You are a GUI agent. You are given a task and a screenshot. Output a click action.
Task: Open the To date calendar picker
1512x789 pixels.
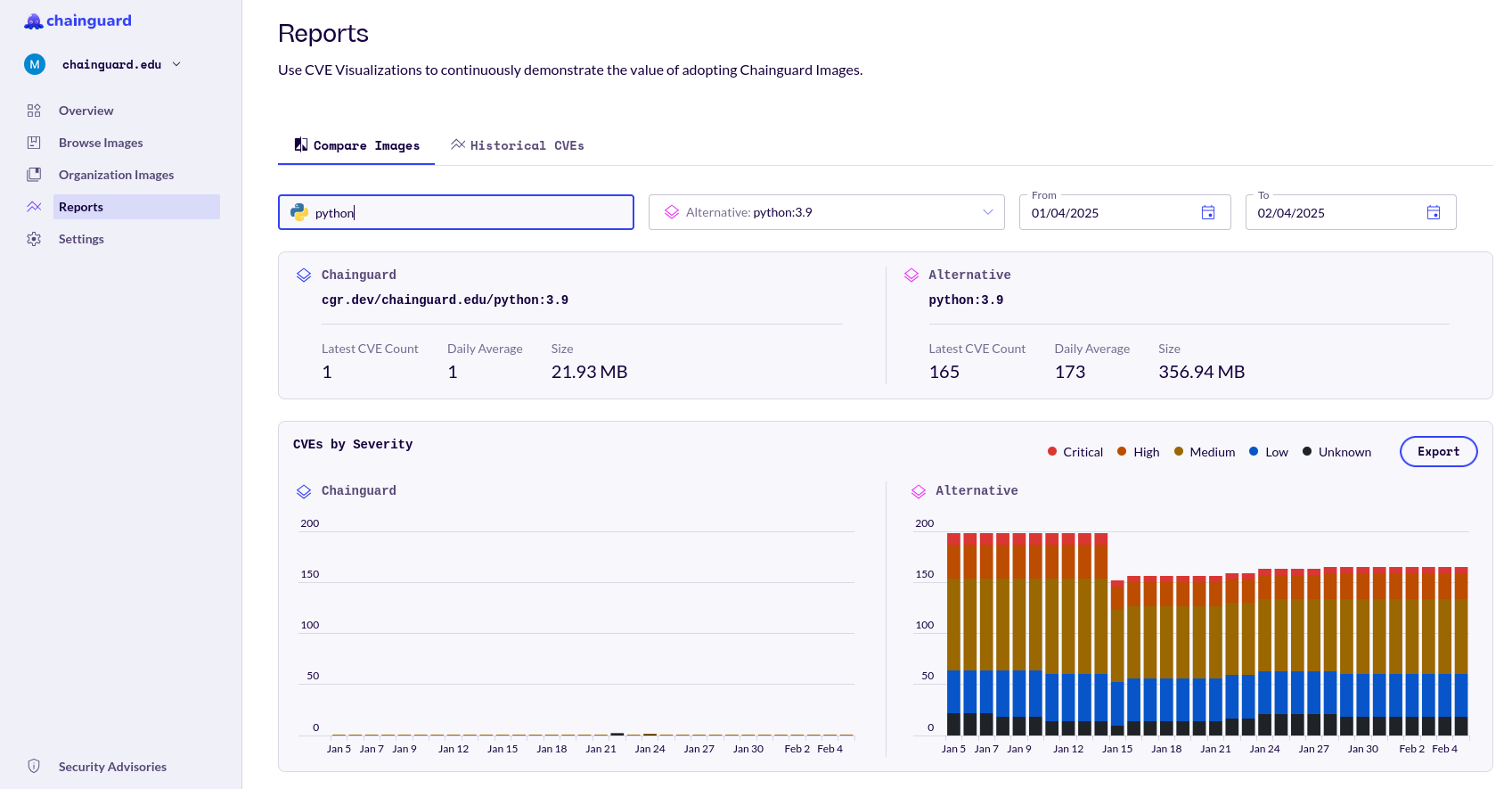pos(1433,212)
